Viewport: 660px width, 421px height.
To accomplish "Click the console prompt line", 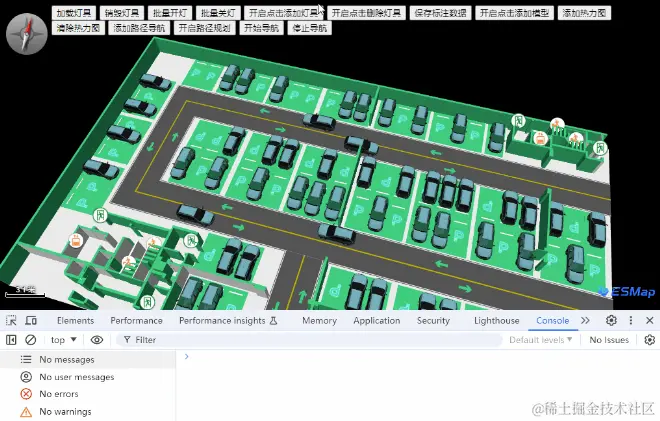I will 418,357.
